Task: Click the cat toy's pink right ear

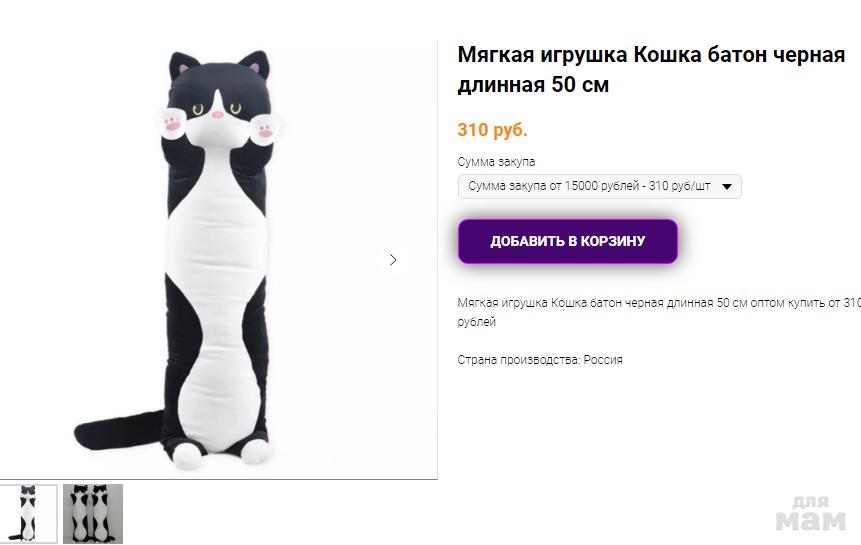Action: click(x=254, y=70)
